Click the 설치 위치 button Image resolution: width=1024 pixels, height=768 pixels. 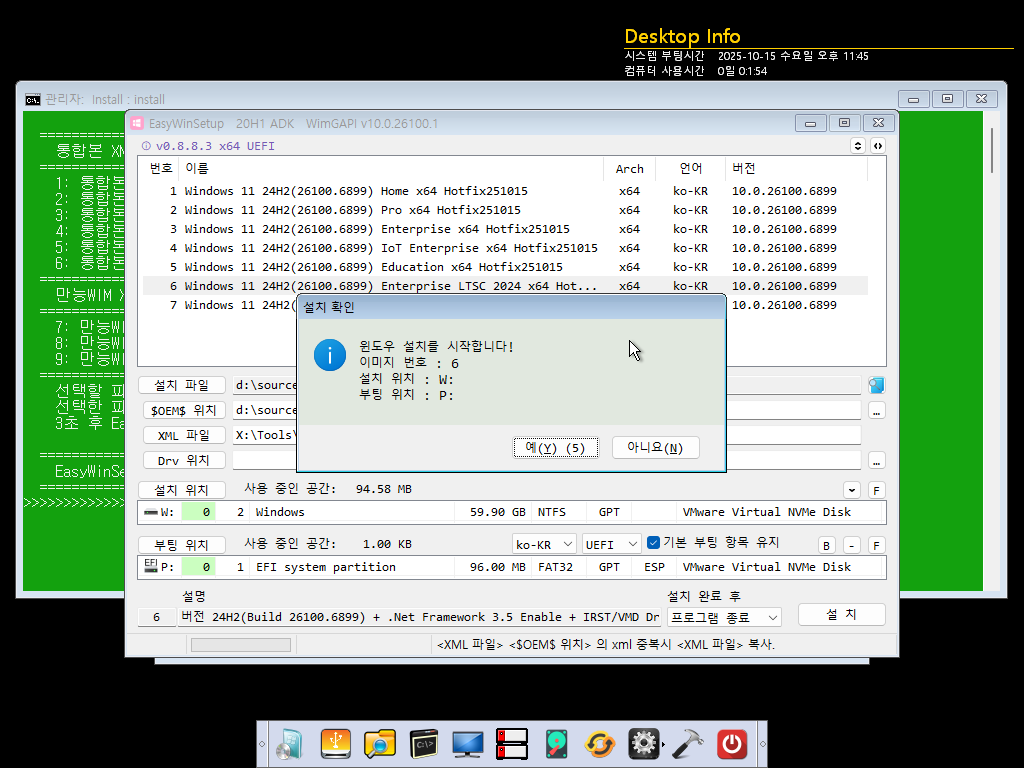tap(182, 490)
